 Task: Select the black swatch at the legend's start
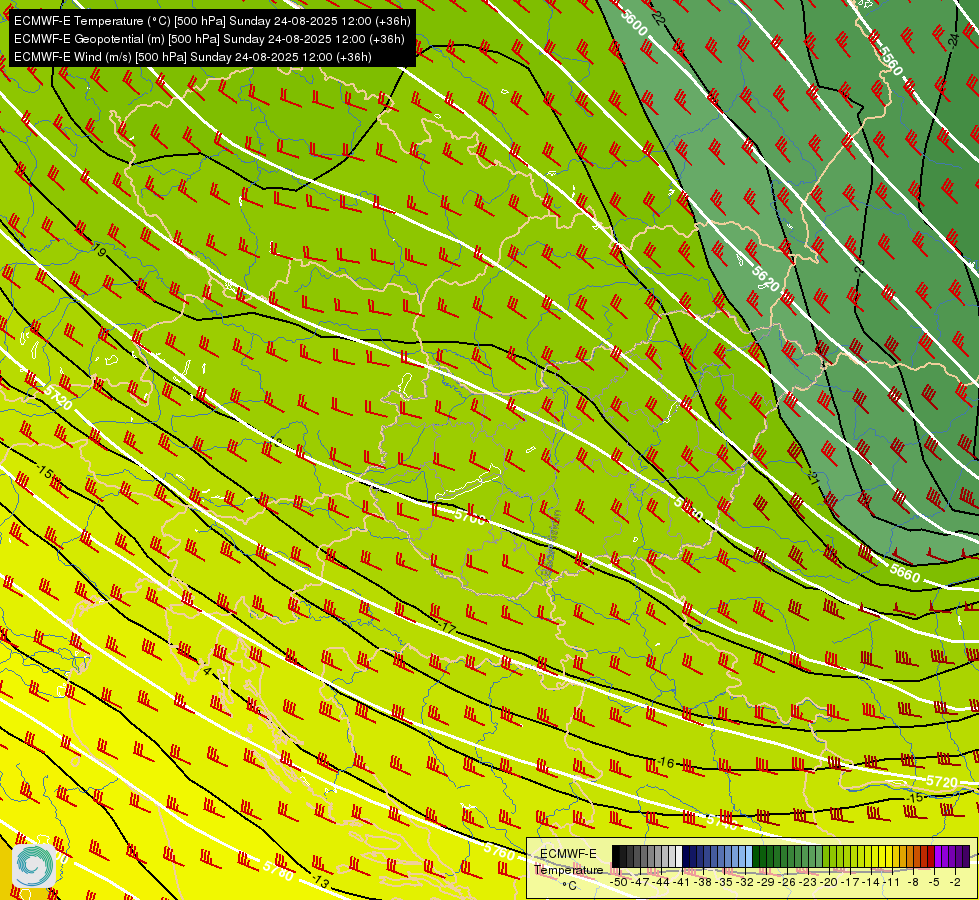tap(616, 857)
